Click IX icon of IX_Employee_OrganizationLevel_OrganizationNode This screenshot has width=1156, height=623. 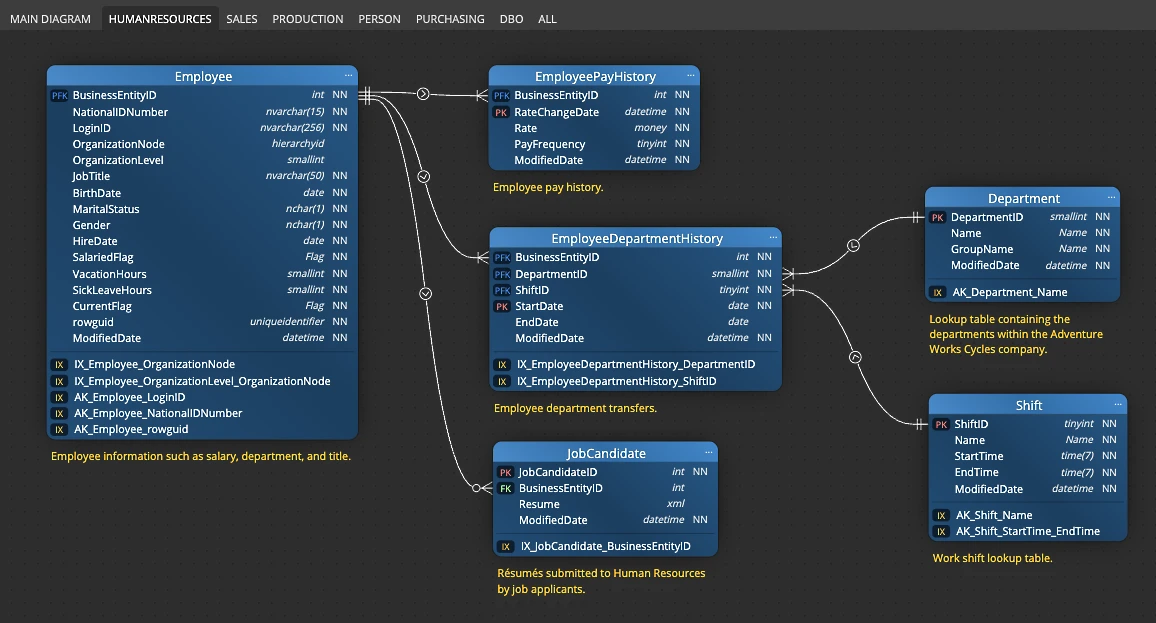click(x=60, y=381)
